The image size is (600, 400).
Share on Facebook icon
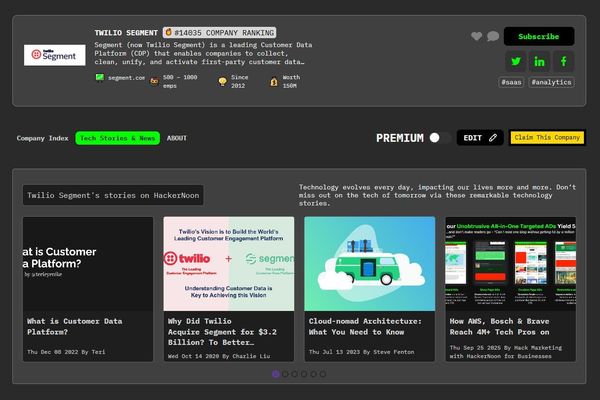pyautogui.click(x=563, y=61)
